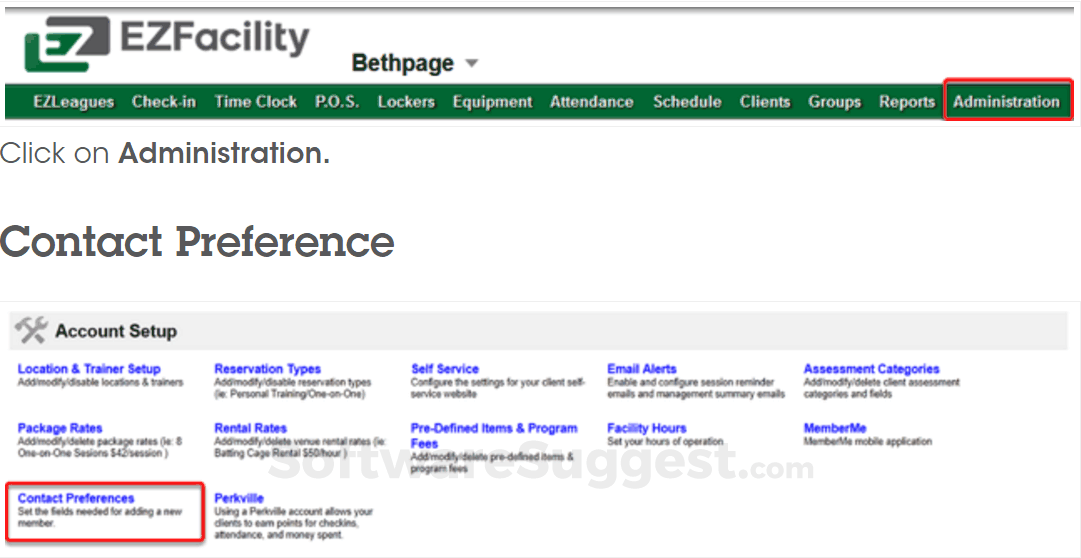The image size is (1081, 558).
Task: Open the Assessment Categories link
Action: (x=871, y=369)
